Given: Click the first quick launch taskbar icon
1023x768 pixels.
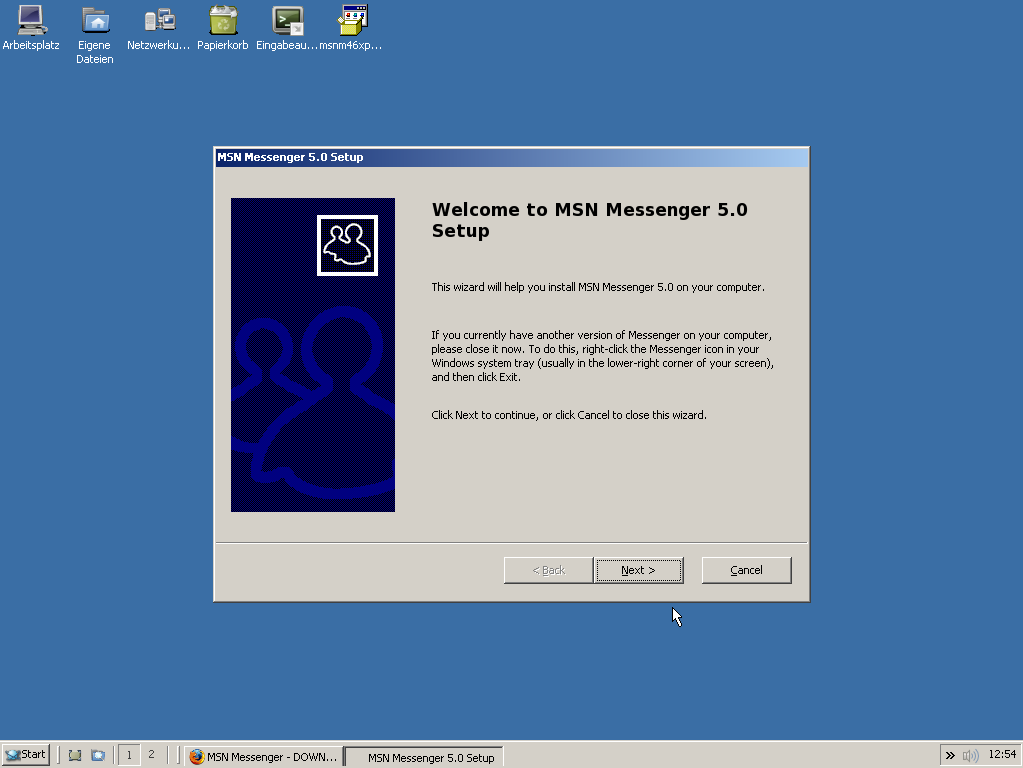Looking at the screenshot, I should [x=75, y=756].
